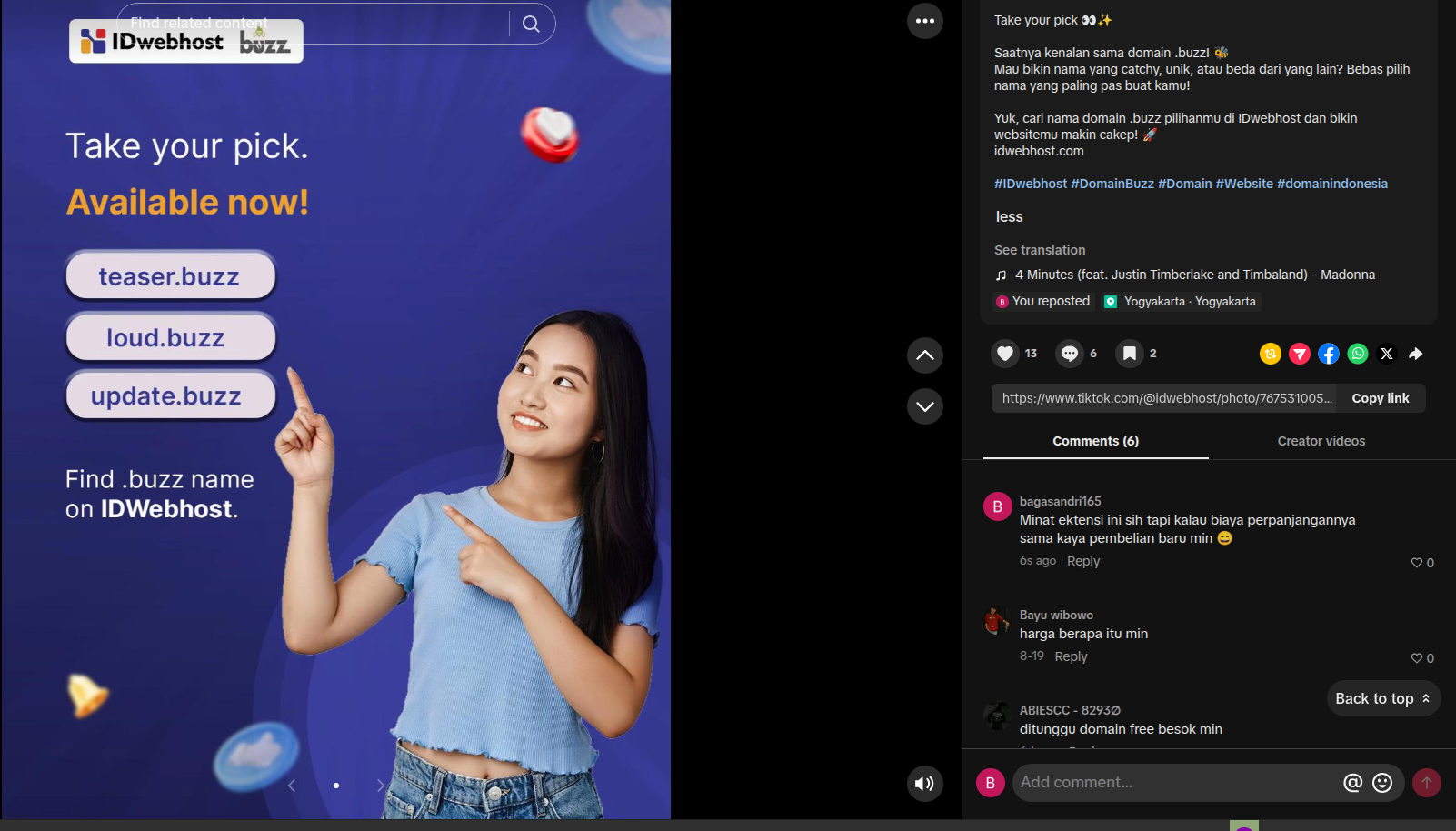This screenshot has width=1456, height=831.
Task: Click the #Domain hashtag
Action: click(x=1185, y=184)
